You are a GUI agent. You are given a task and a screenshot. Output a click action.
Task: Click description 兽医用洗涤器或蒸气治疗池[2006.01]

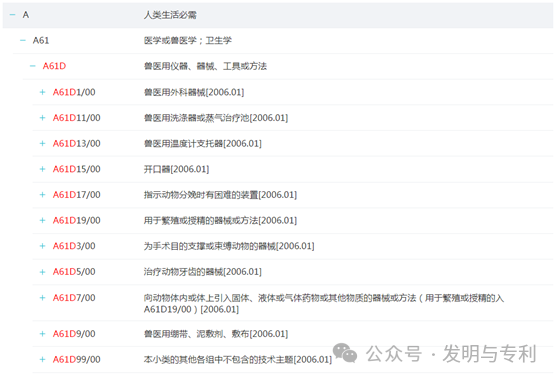[216, 118]
